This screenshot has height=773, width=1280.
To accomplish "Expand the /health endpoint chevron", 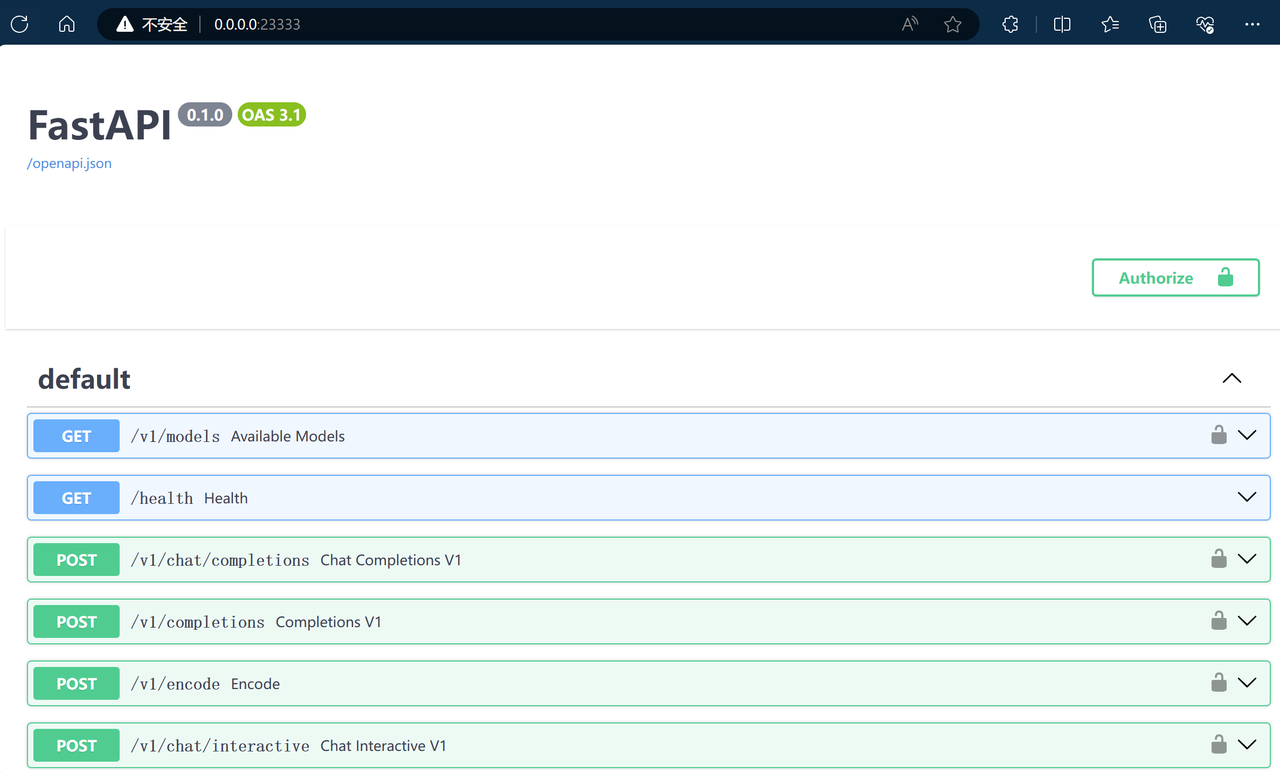I will click(x=1247, y=497).
